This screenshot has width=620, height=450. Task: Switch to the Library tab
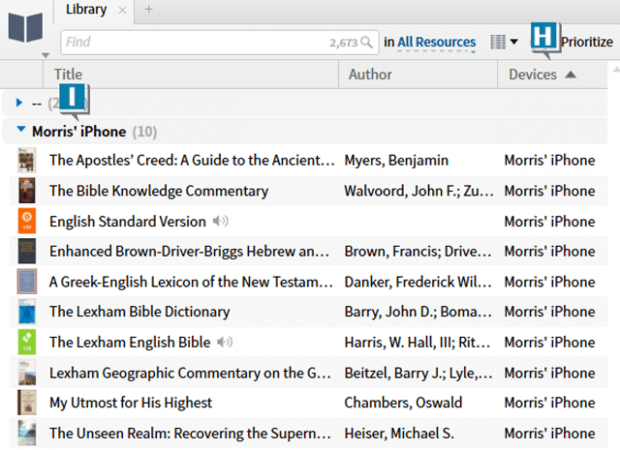(x=85, y=10)
